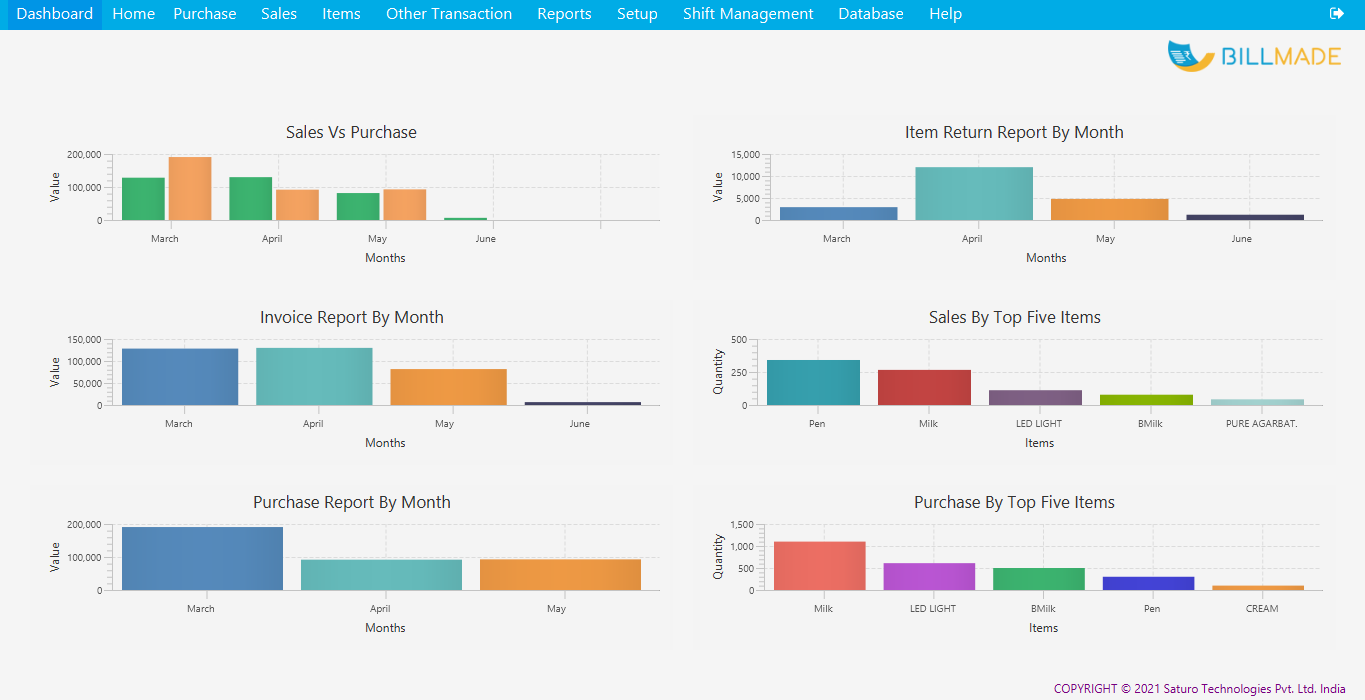Viewport: 1365px width, 700px height.
Task: Open the Help menu
Action: pos(945,14)
